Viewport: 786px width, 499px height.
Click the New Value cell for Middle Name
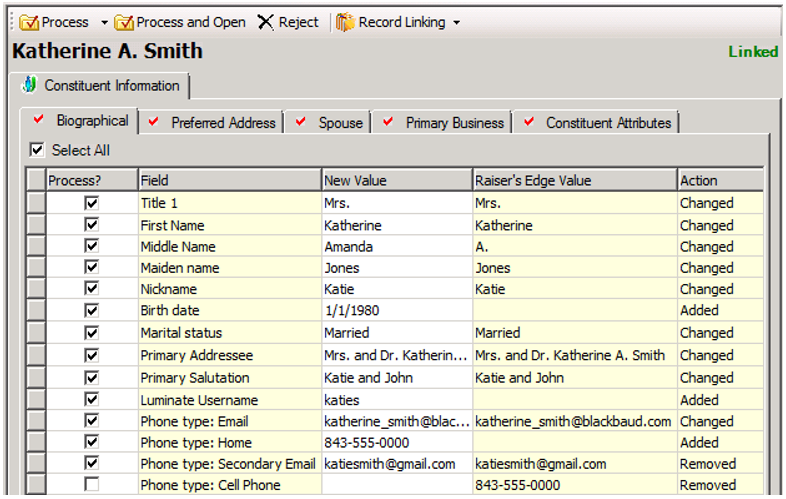396,247
